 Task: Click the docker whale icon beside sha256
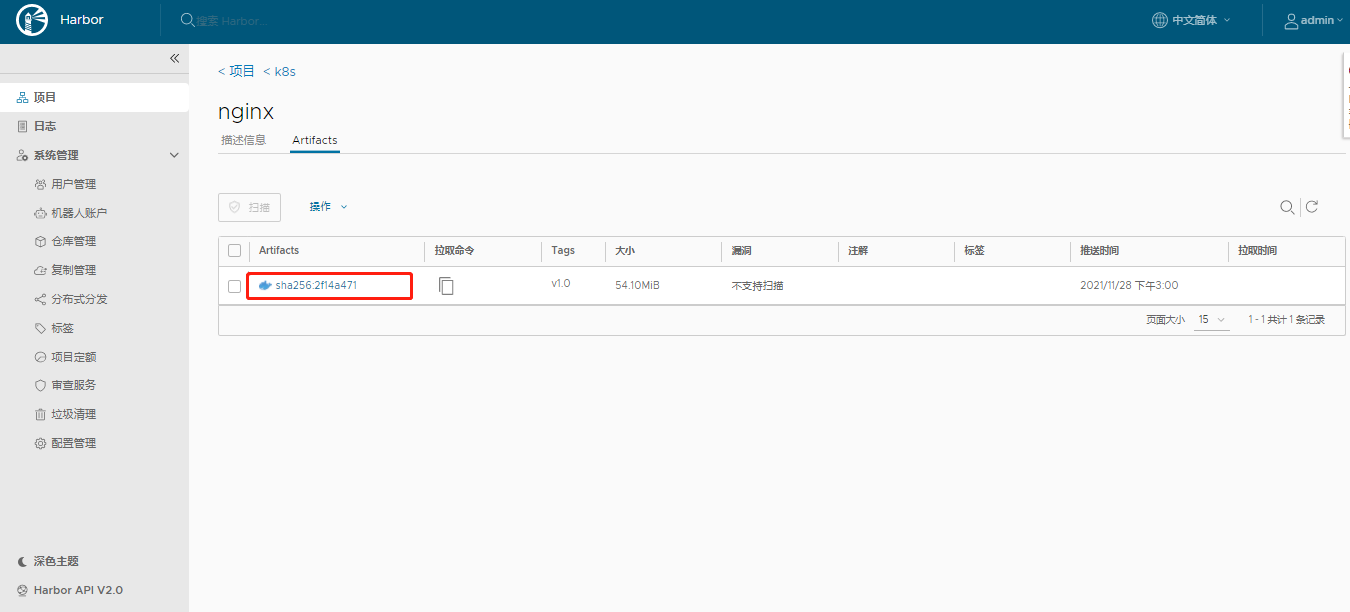[x=265, y=286]
